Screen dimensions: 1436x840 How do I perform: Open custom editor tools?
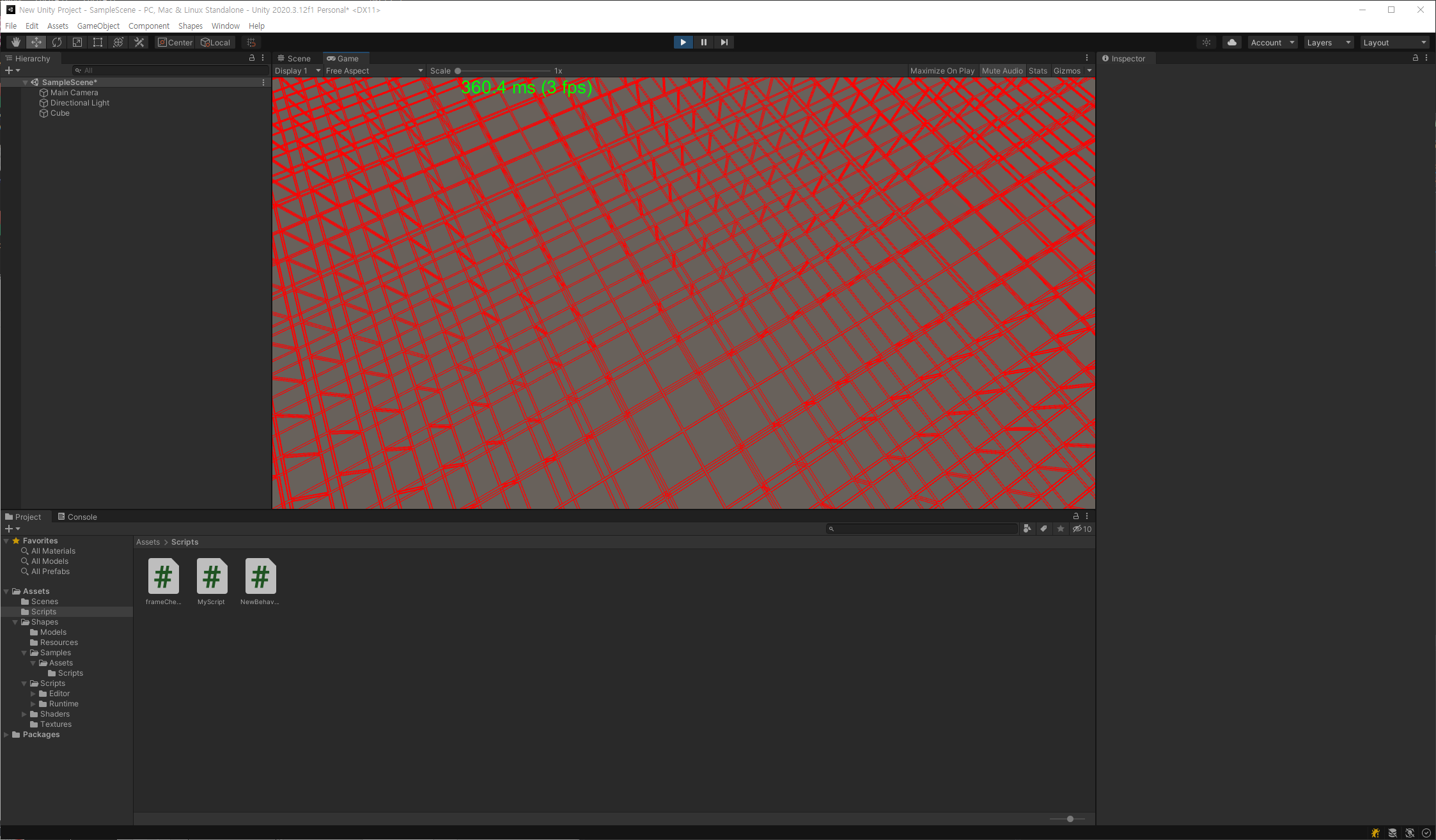click(139, 42)
